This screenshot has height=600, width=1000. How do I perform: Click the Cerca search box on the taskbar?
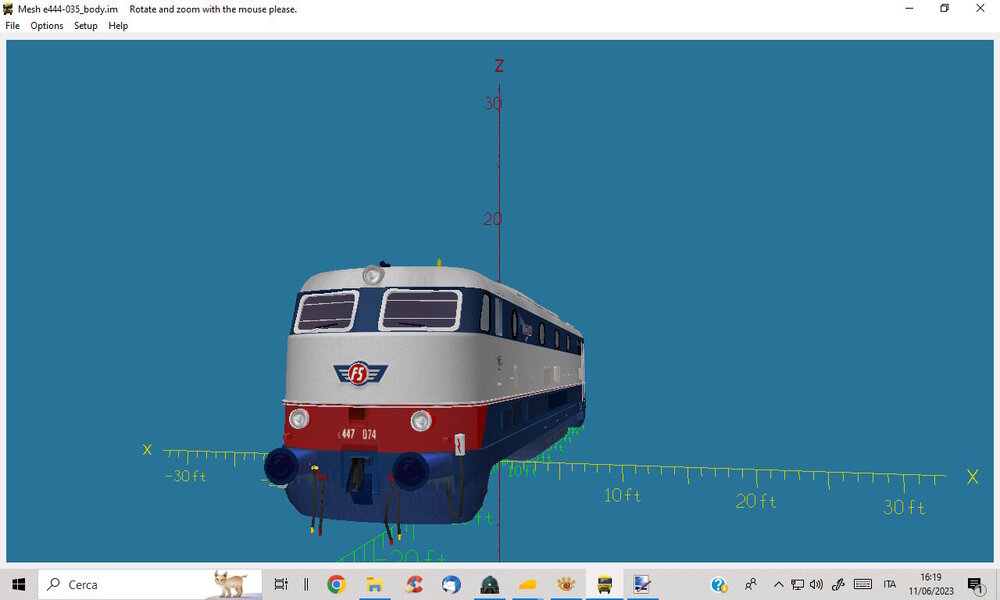click(151, 584)
